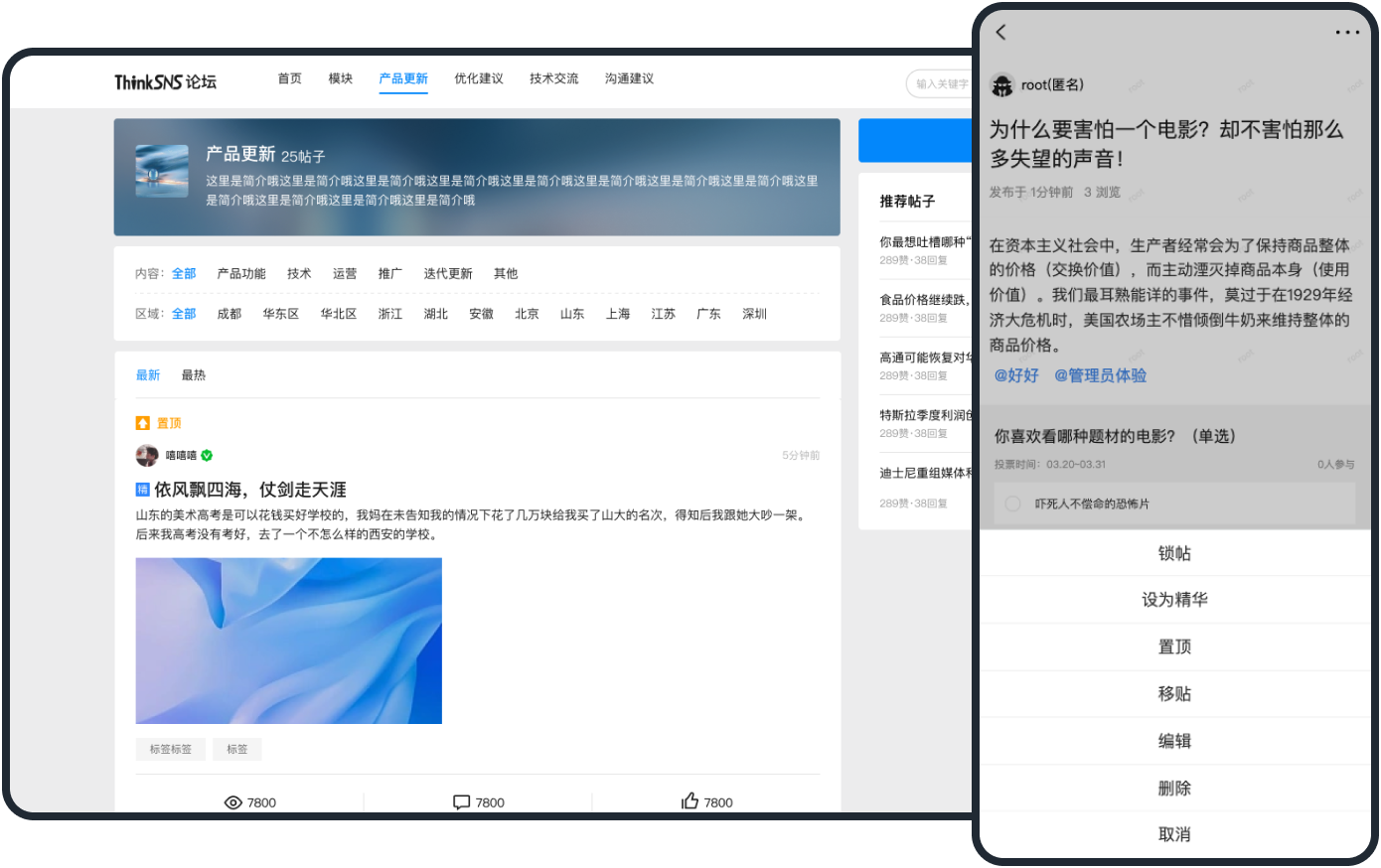The image size is (1381, 868).
Task: Filter region by 深圳
Action: tap(755, 314)
